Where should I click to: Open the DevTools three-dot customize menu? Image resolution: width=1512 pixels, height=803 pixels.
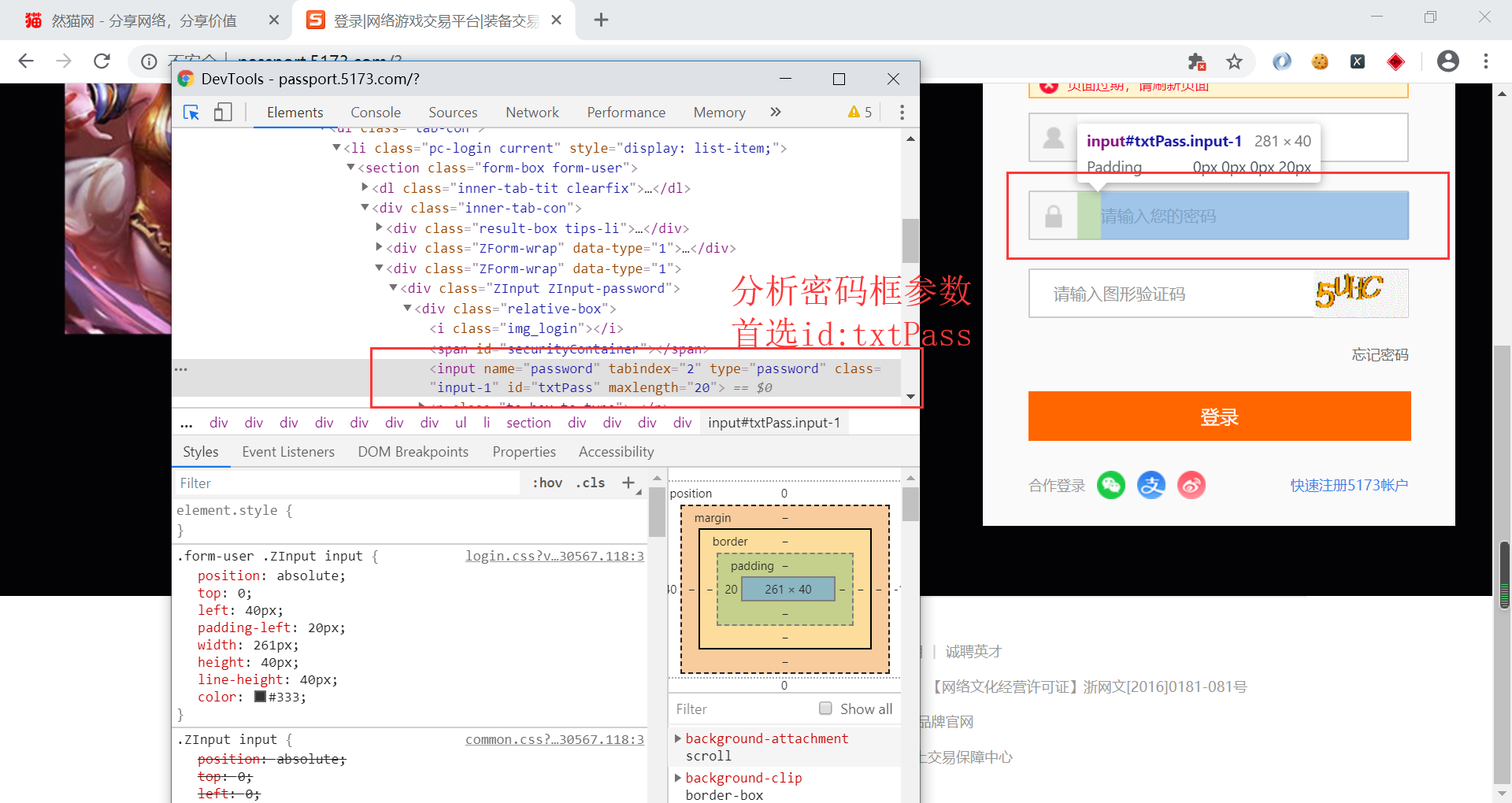(x=902, y=112)
